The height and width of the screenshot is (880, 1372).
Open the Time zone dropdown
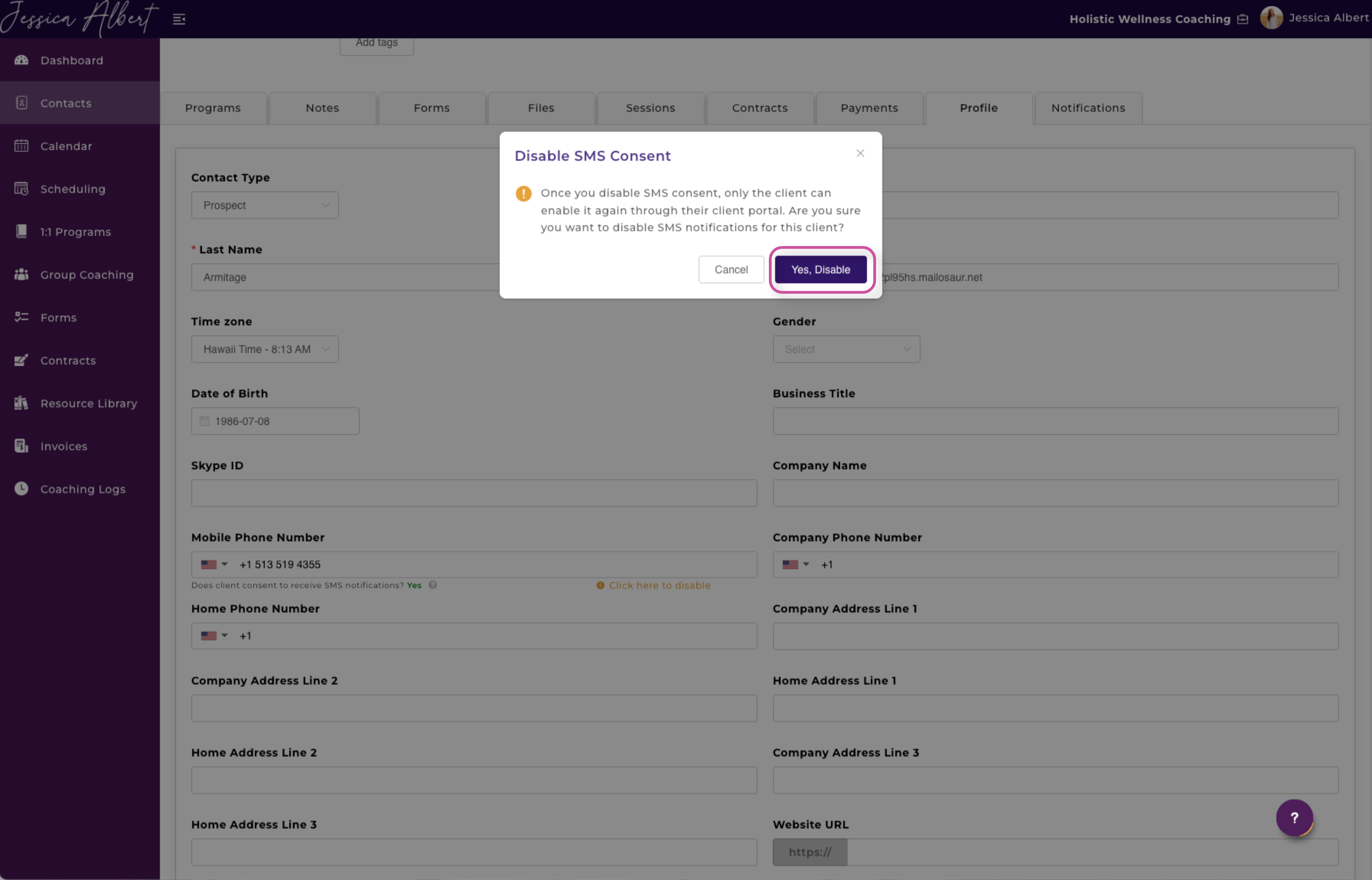(x=265, y=349)
